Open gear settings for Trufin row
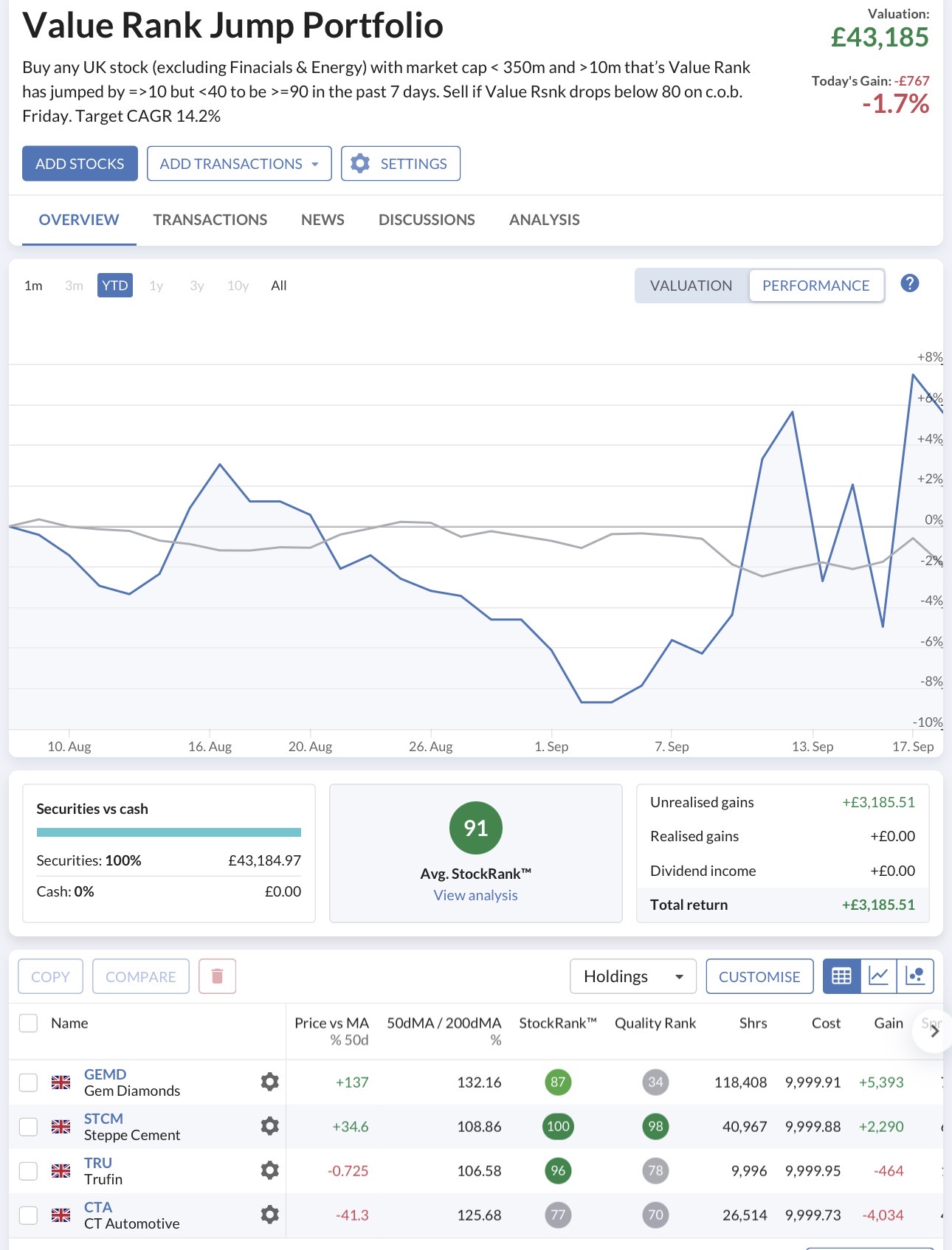952x1250 pixels. 270,1170
